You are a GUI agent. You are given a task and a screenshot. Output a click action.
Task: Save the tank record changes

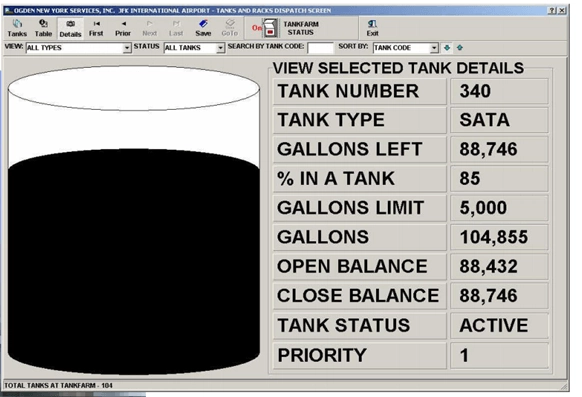(203, 29)
